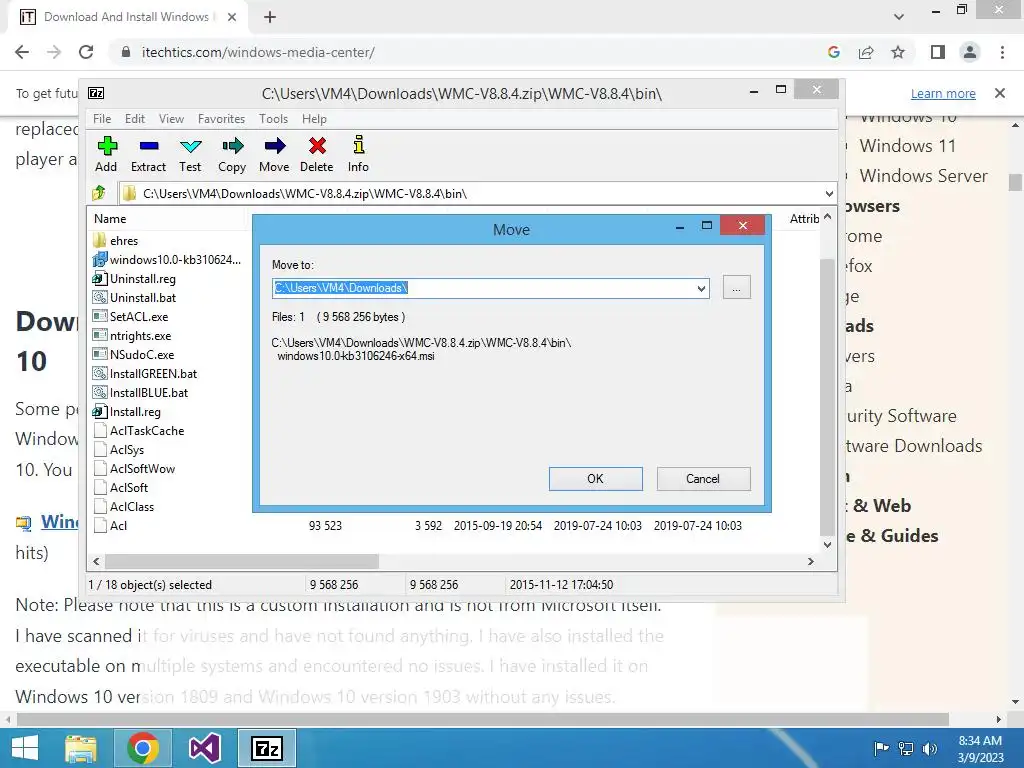Select the InstallGREEN.bat file
The image size is (1024, 768).
click(145, 373)
